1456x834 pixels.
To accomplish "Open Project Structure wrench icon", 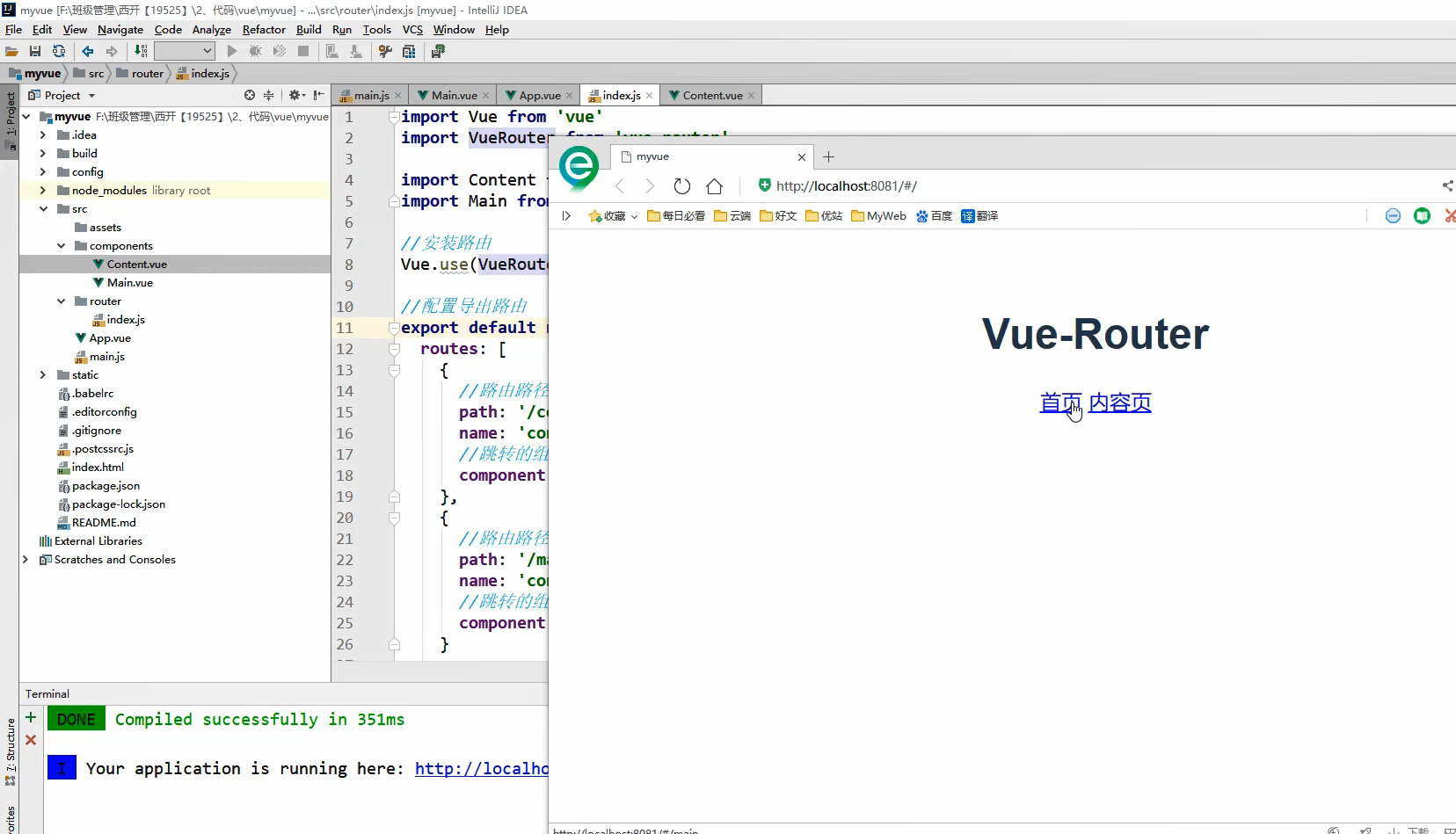I will 385,52.
